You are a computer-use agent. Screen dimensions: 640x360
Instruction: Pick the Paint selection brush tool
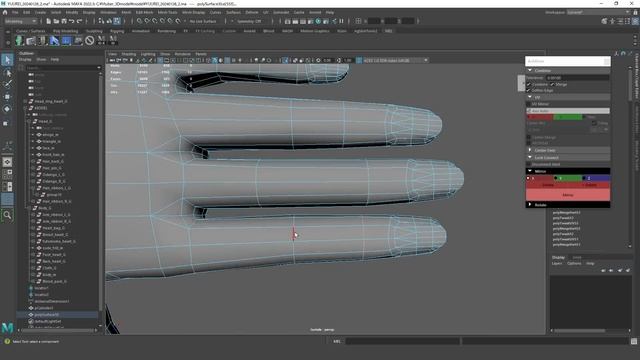(x=7, y=84)
